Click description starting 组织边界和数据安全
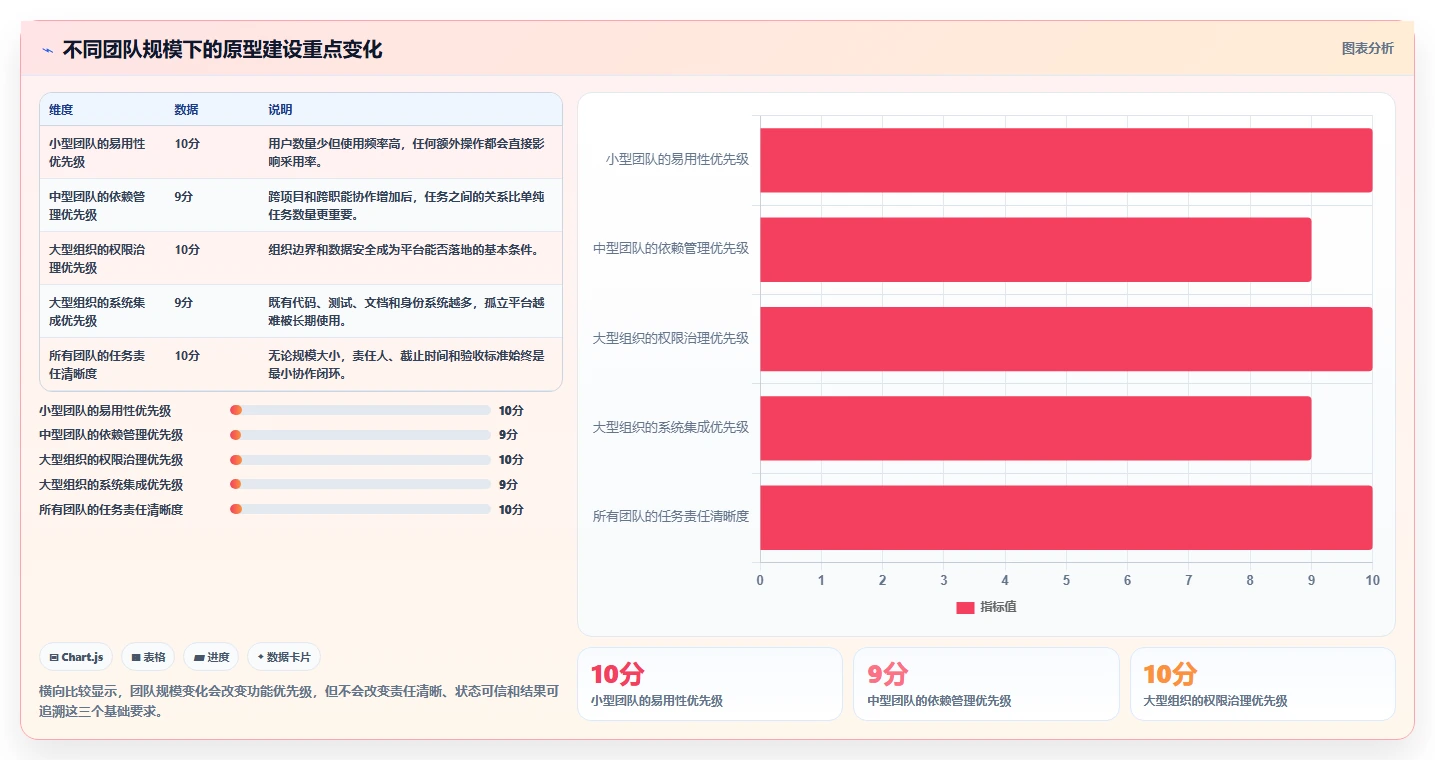The image size is (1435, 760). point(403,249)
